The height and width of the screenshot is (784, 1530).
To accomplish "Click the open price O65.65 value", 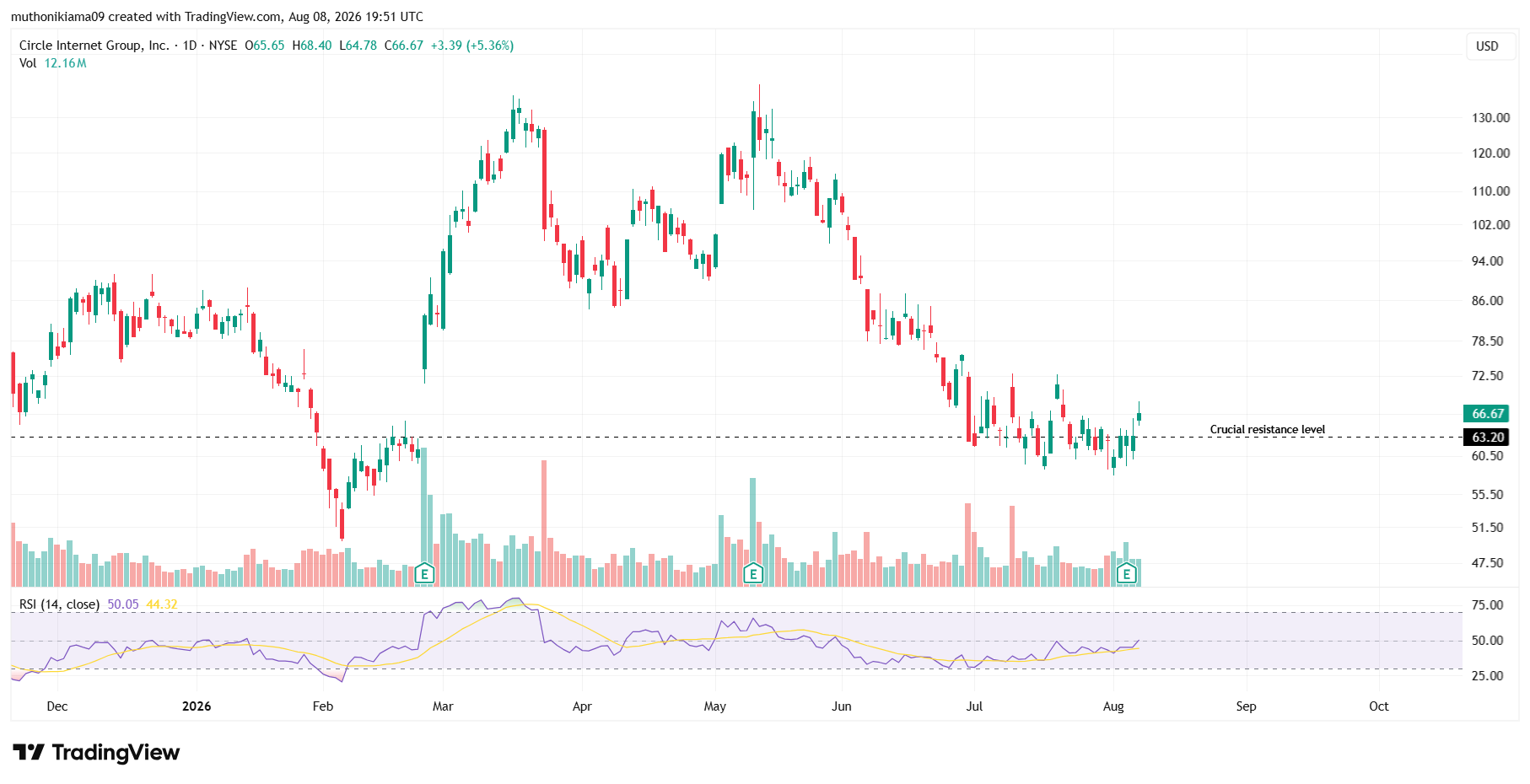I will tap(265, 46).
